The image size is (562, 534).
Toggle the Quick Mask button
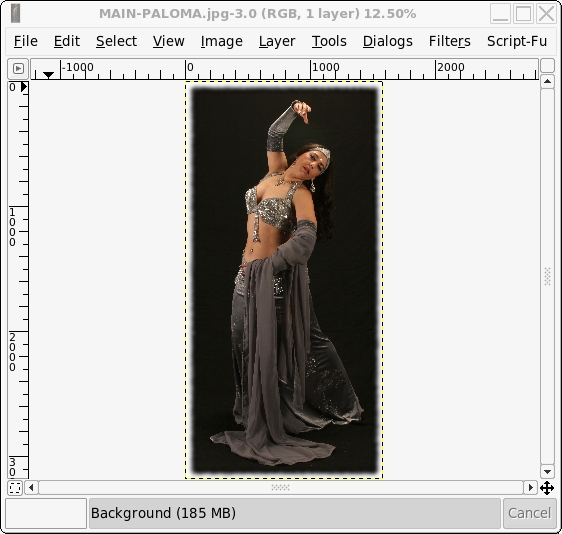pos(15,488)
